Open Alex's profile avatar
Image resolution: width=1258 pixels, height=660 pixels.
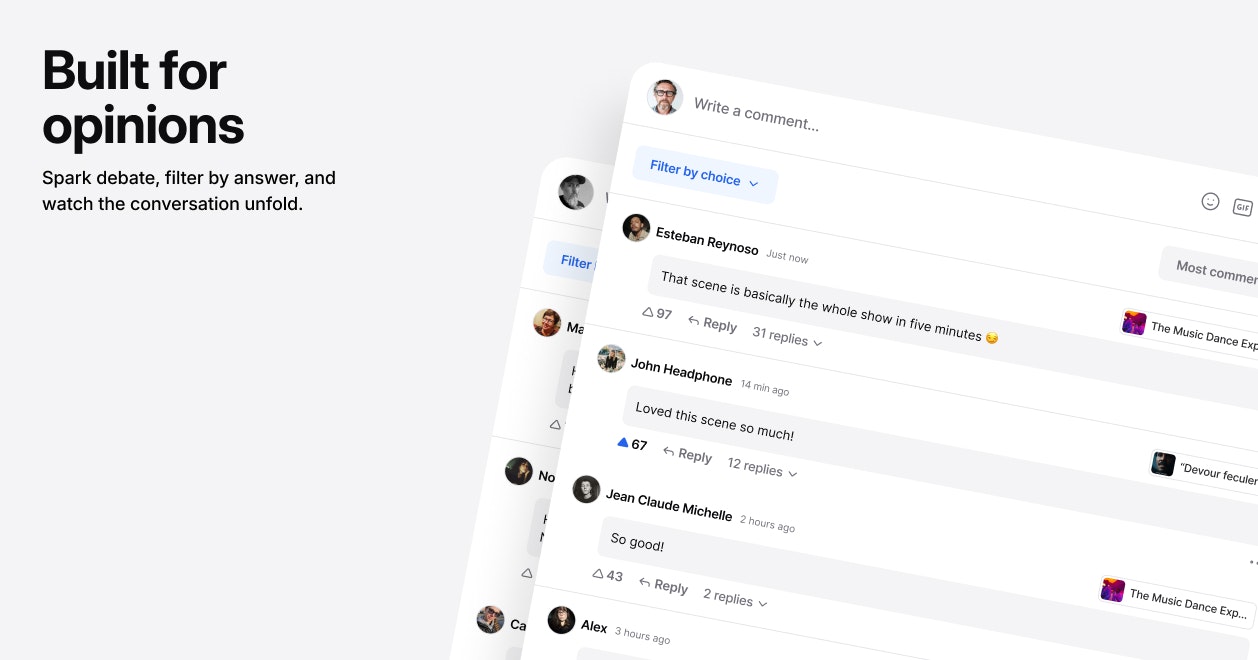[x=561, y=620]
